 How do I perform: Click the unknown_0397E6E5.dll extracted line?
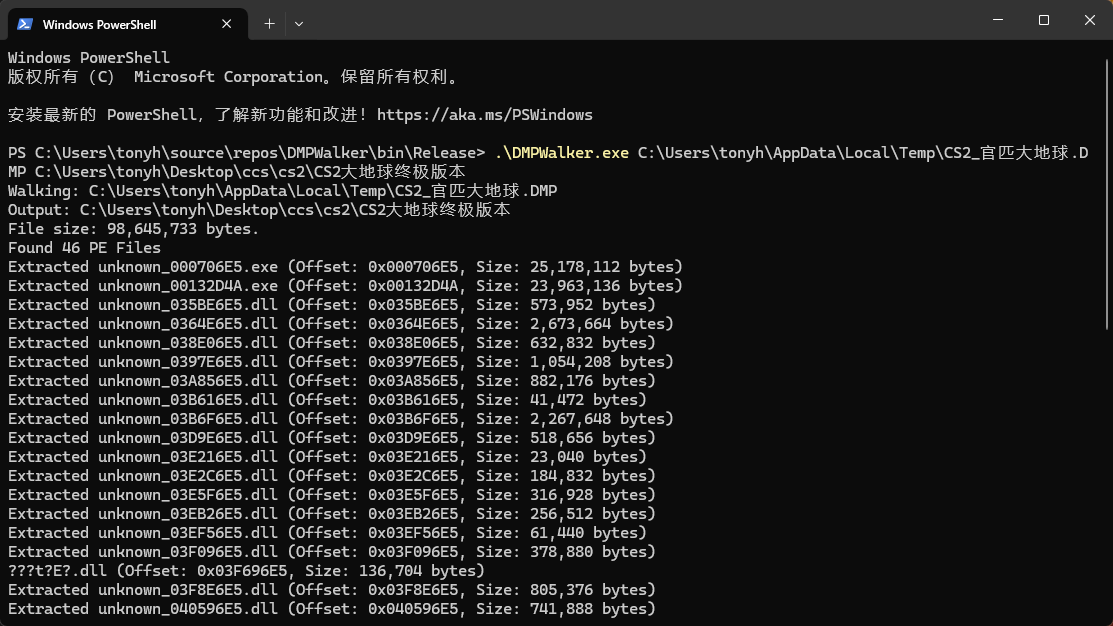341,362
